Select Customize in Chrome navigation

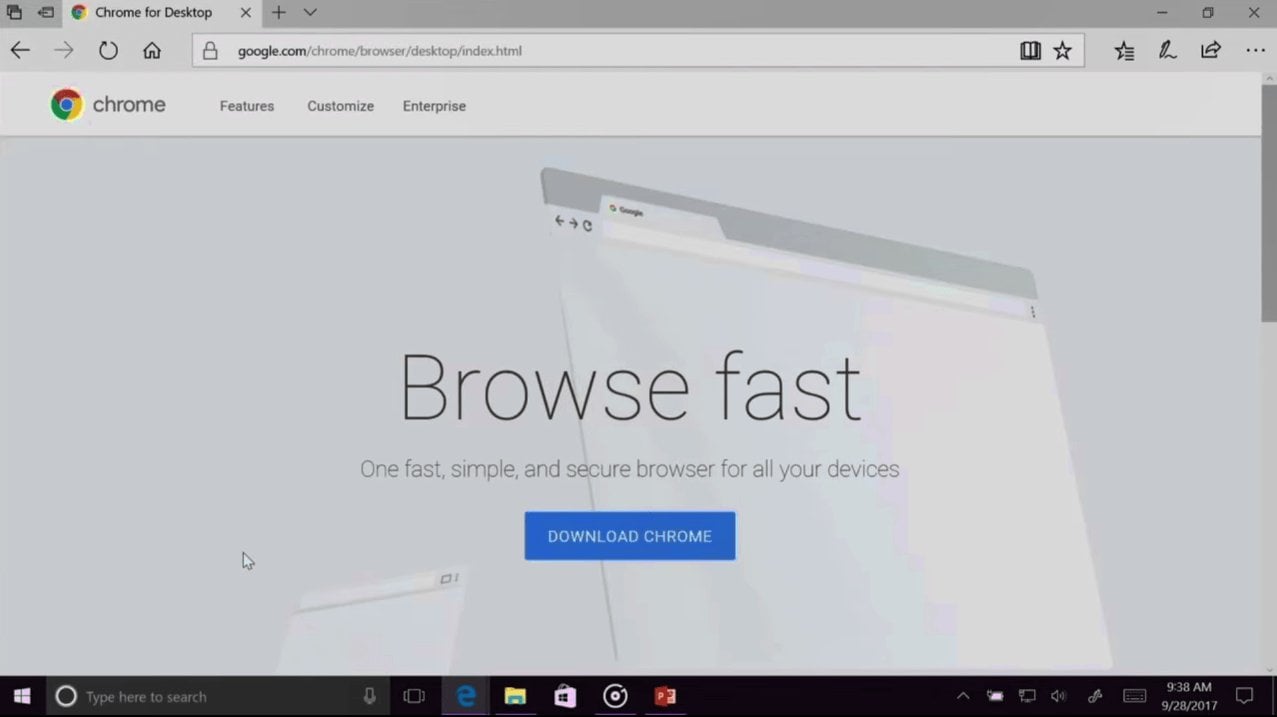click(x=340, y=106)
